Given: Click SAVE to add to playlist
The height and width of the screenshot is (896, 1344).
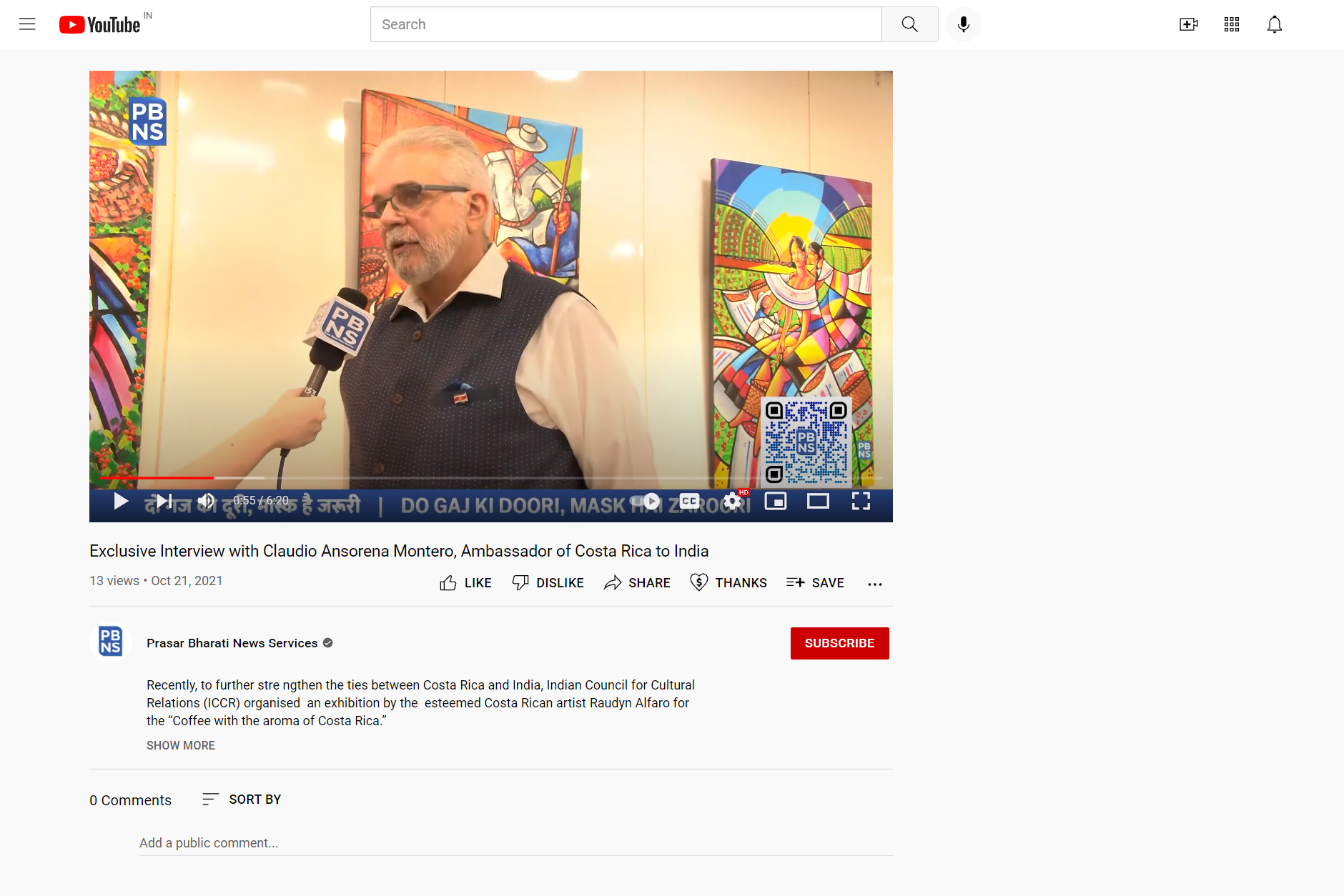Looking at the screenshot, I should click(815, 583).
